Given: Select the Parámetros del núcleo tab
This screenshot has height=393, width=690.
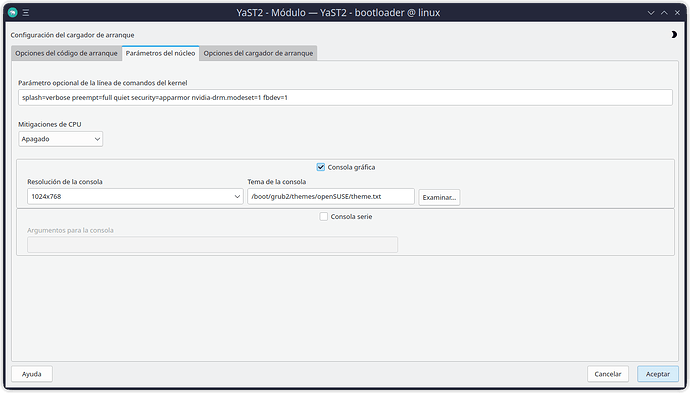Looking at the screenshot, I should 161,53.
